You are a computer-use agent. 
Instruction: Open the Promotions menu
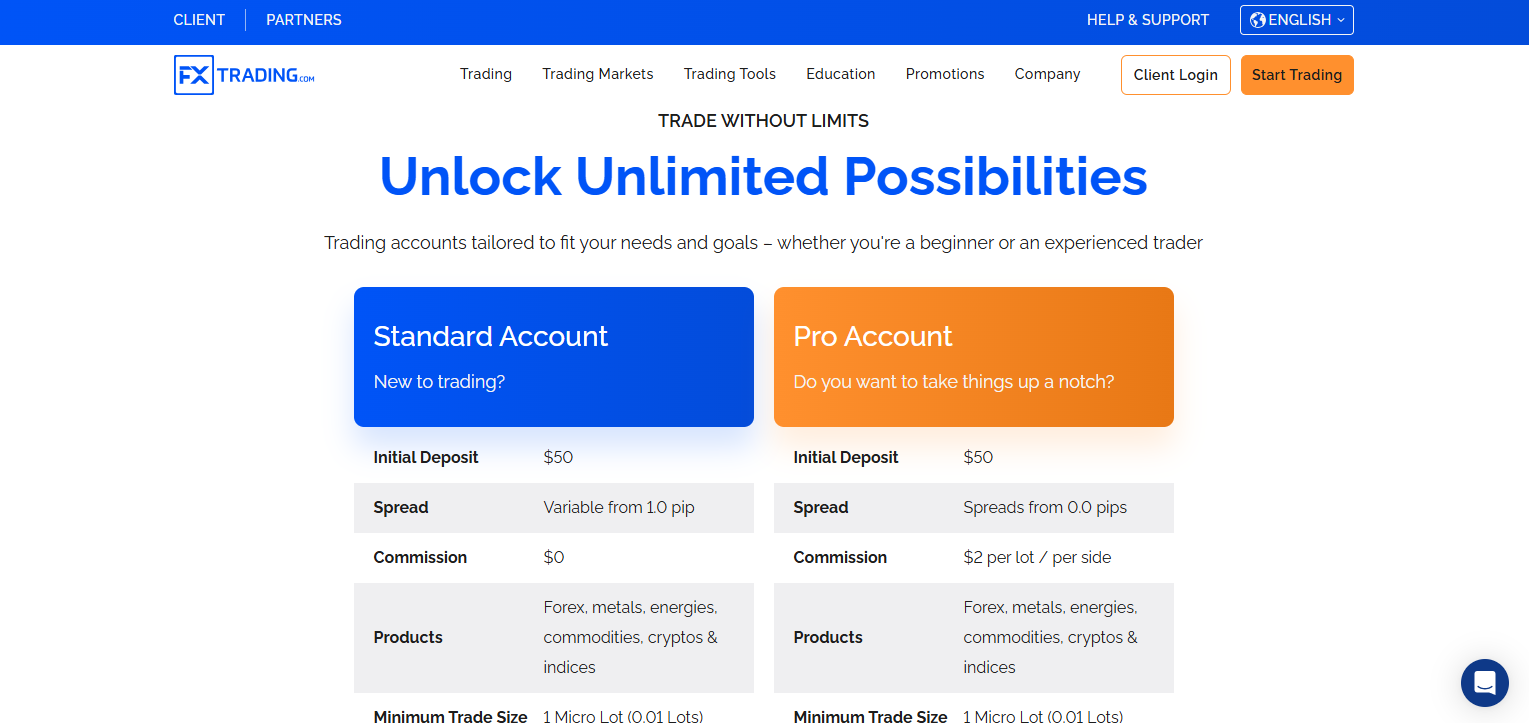(945, 74)
